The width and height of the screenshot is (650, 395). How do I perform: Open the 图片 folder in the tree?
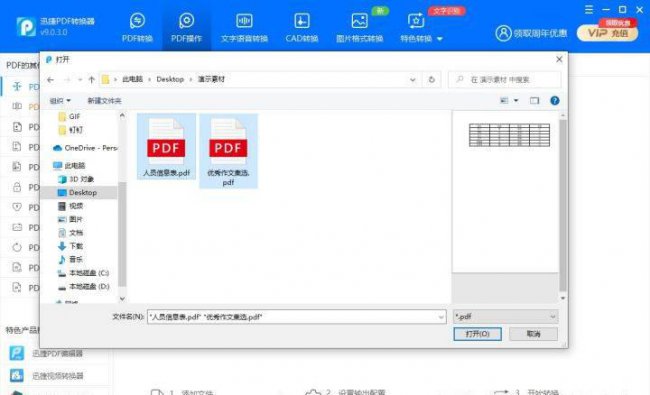pyautogui.click(x=70, y=219)
